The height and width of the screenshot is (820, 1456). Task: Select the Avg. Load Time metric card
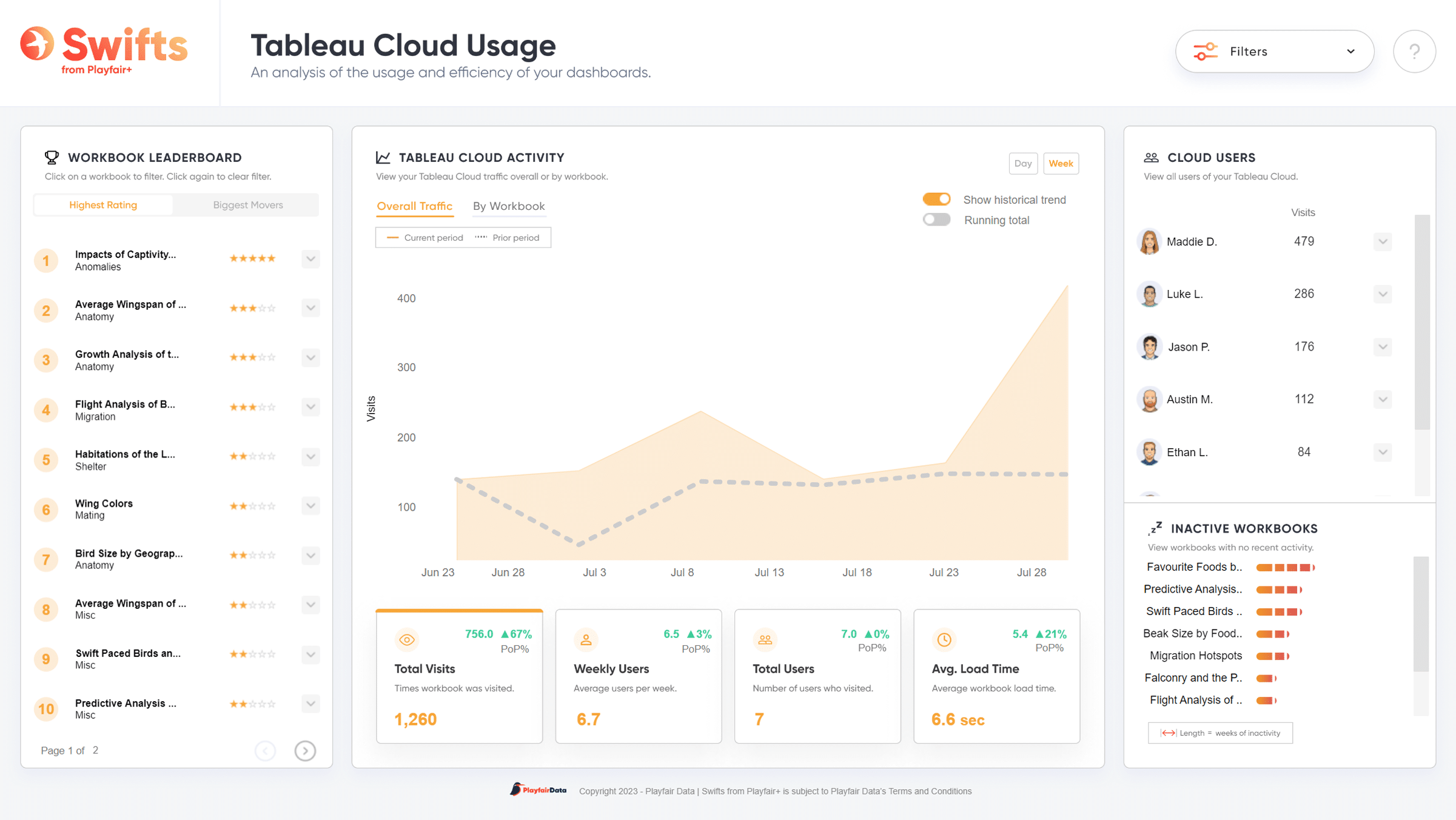[996, 676]
